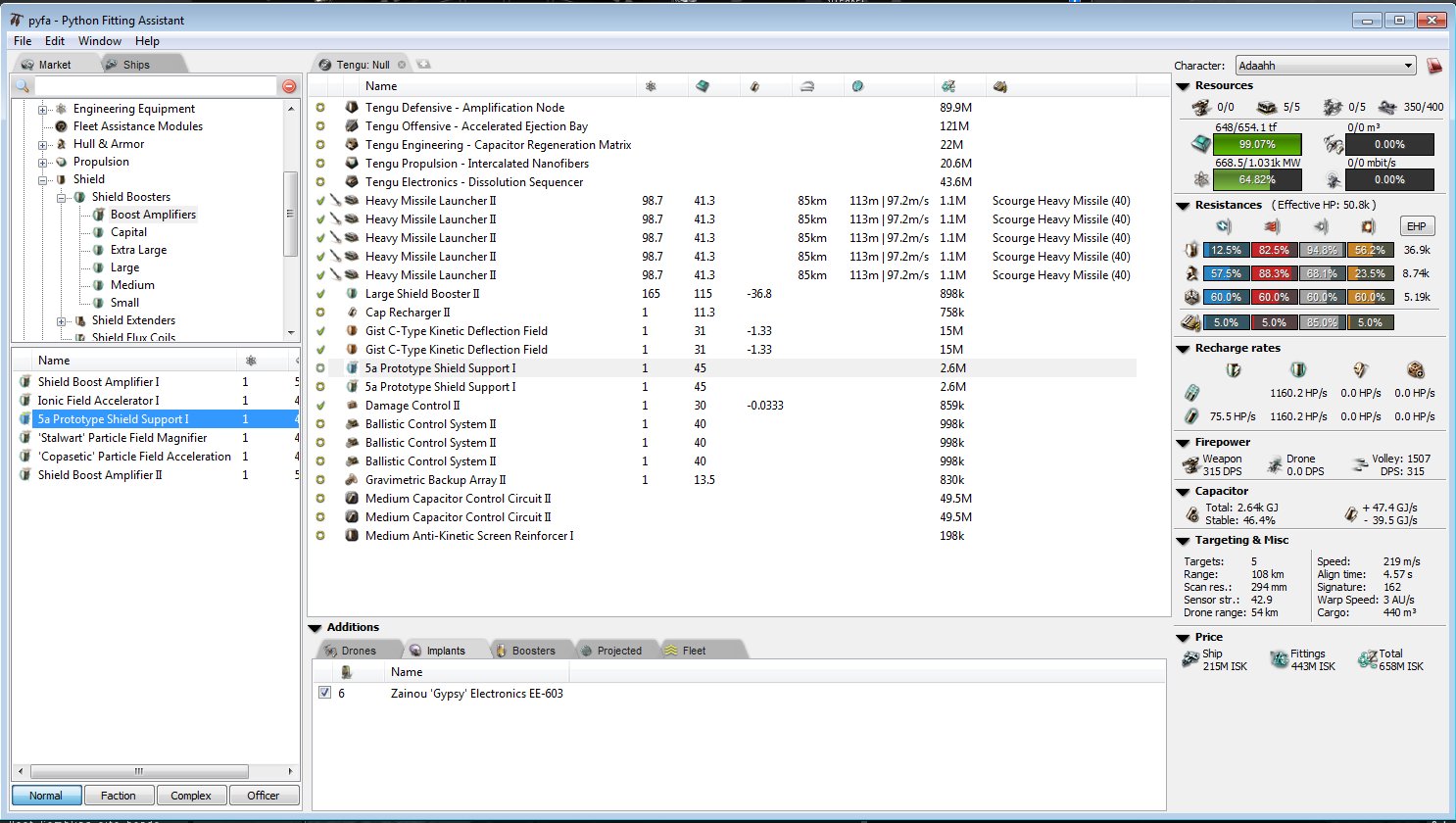Image resolution: width=1456 pixels, height=823 pixels.
Task: Switch to the Boosters additions tab
Action: point(533,651)
